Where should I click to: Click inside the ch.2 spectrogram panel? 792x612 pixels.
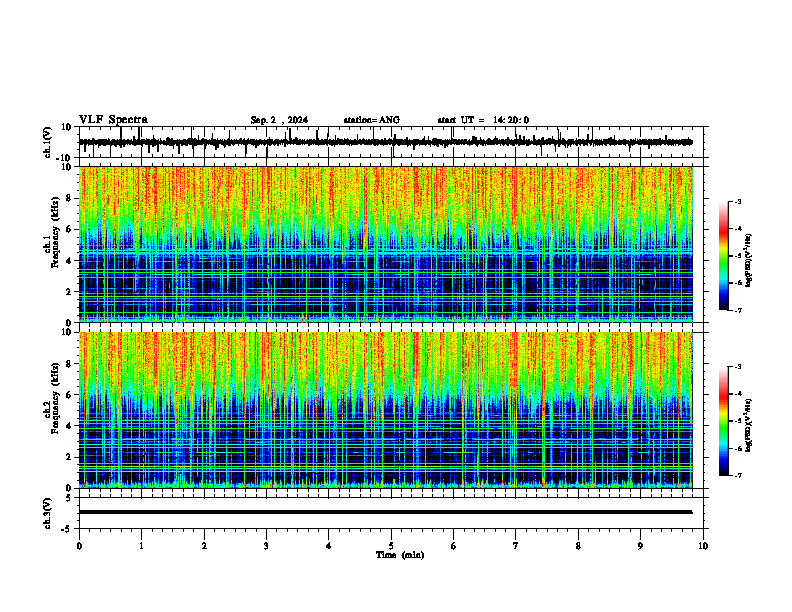pos(385,410)
